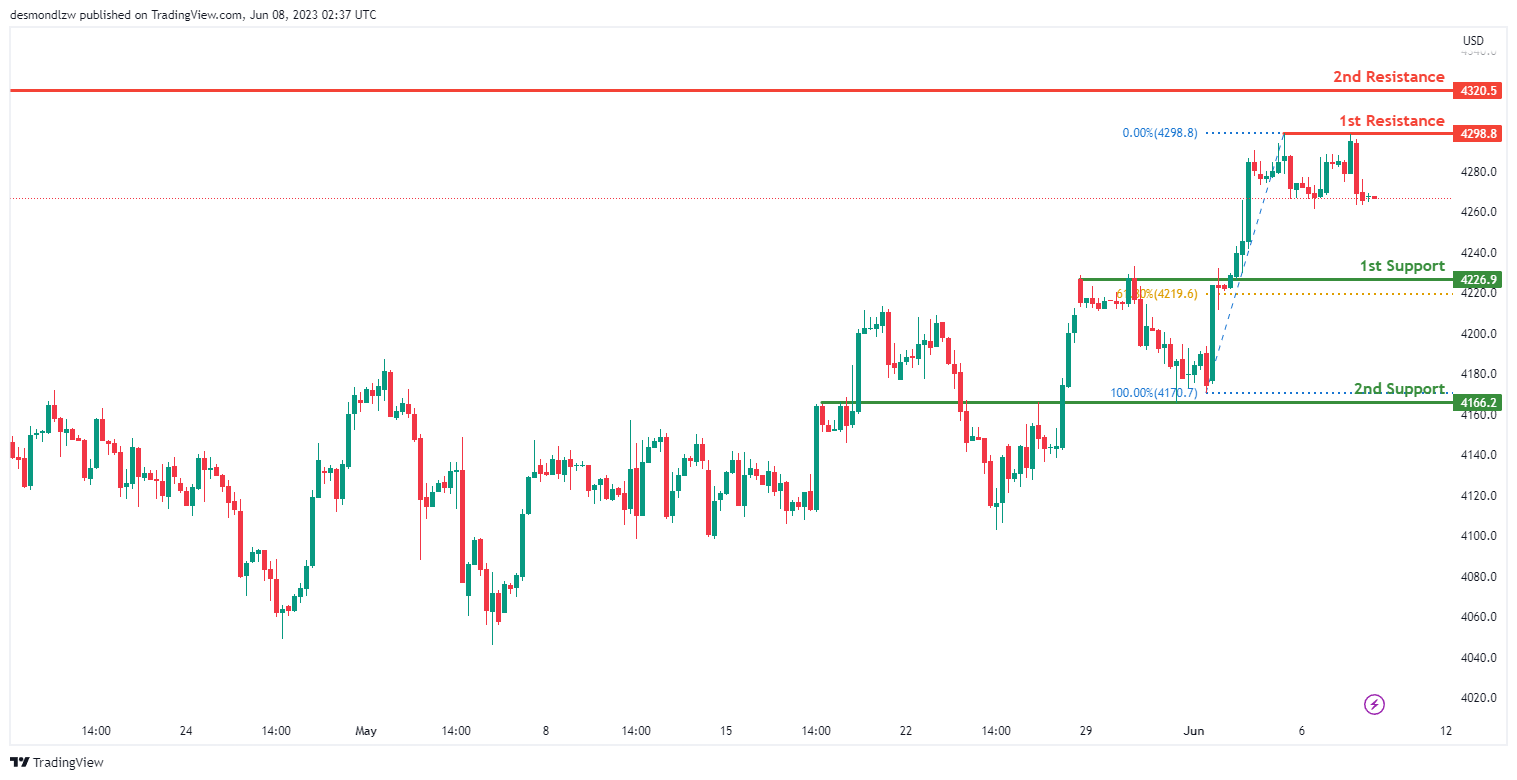Screen dimensions: 1517x780
Task: Select the 2nd Support text label
Action: (x=1399, y=388)
